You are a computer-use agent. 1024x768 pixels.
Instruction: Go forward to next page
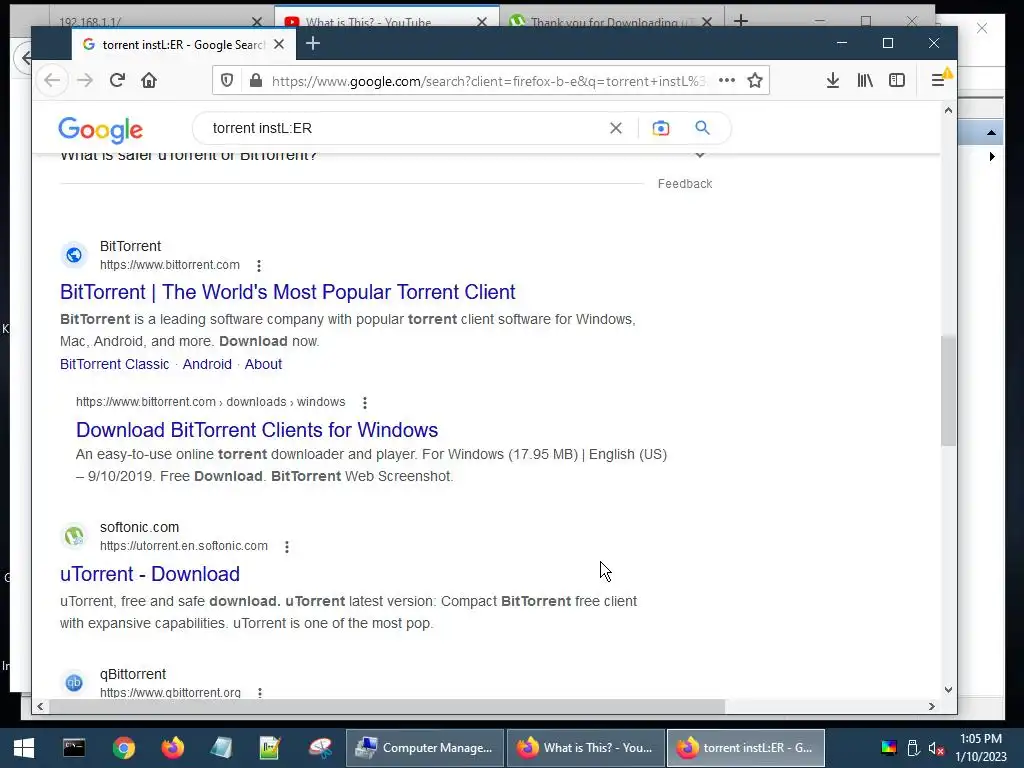pos(85,80)
